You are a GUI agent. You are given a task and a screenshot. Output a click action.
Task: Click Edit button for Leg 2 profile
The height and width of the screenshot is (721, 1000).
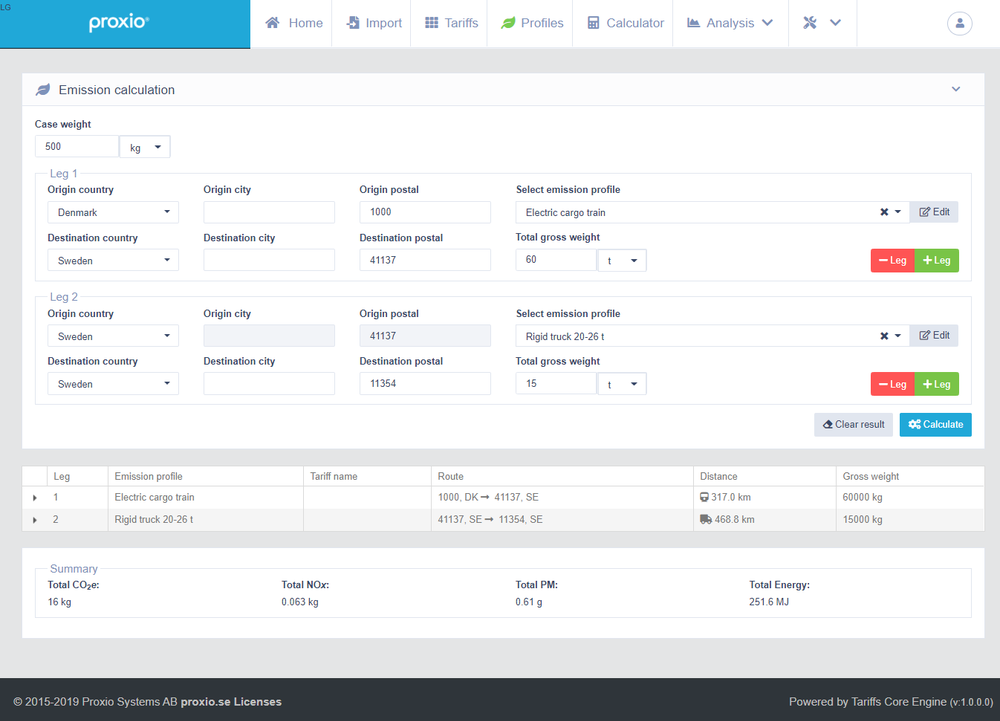(x=934, y=336)
